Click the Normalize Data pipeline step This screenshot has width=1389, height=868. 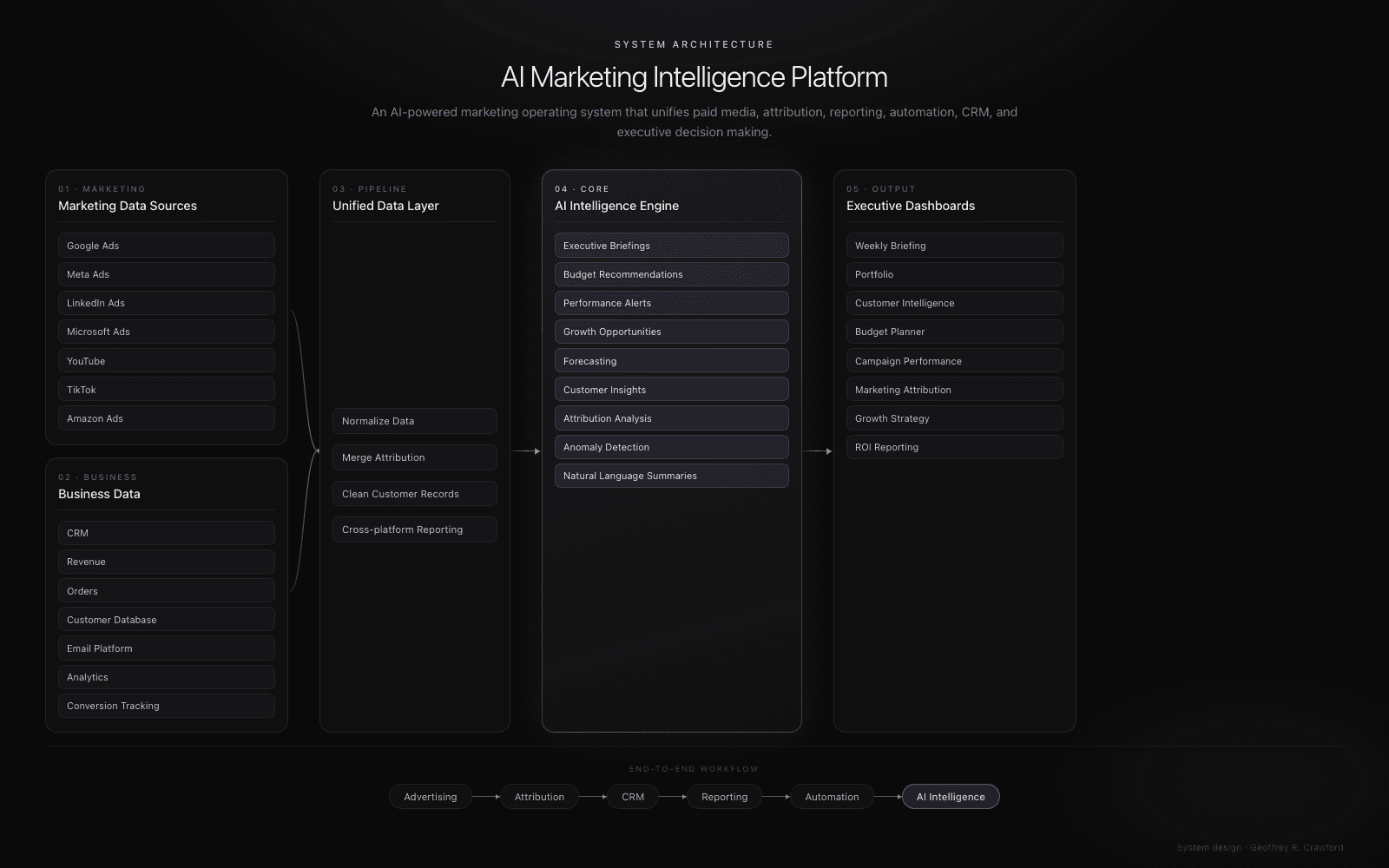(x=415, y=421)
